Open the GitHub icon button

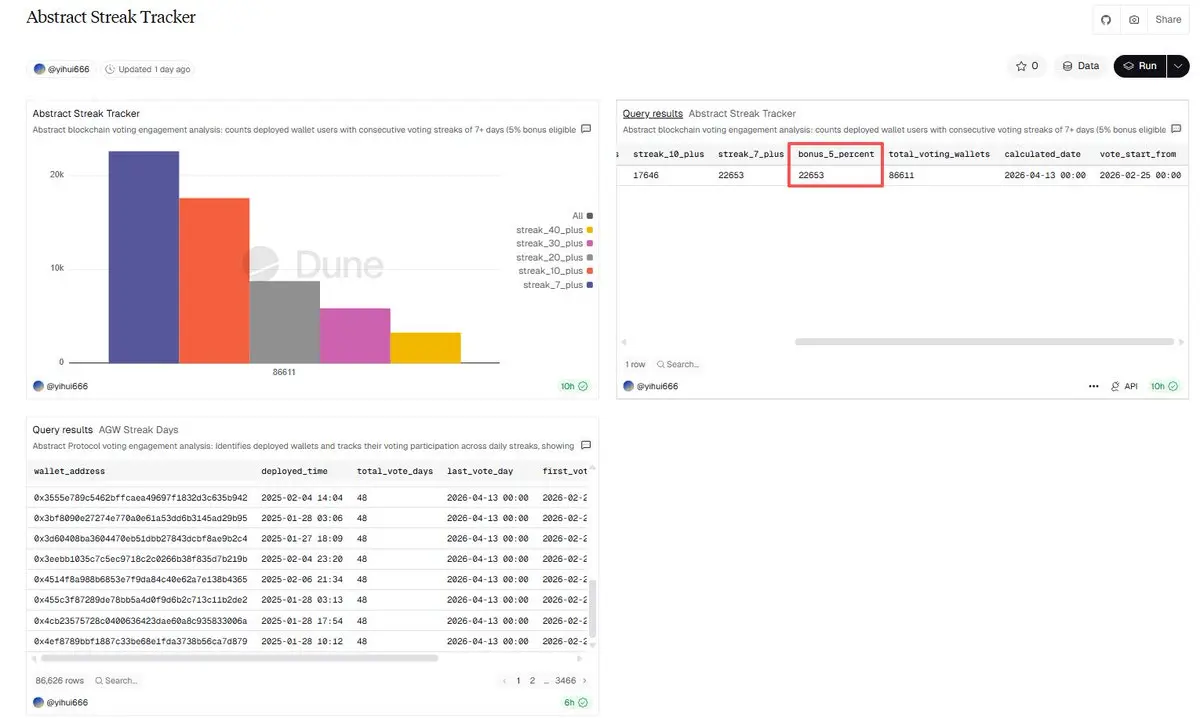click(1105, 20)
